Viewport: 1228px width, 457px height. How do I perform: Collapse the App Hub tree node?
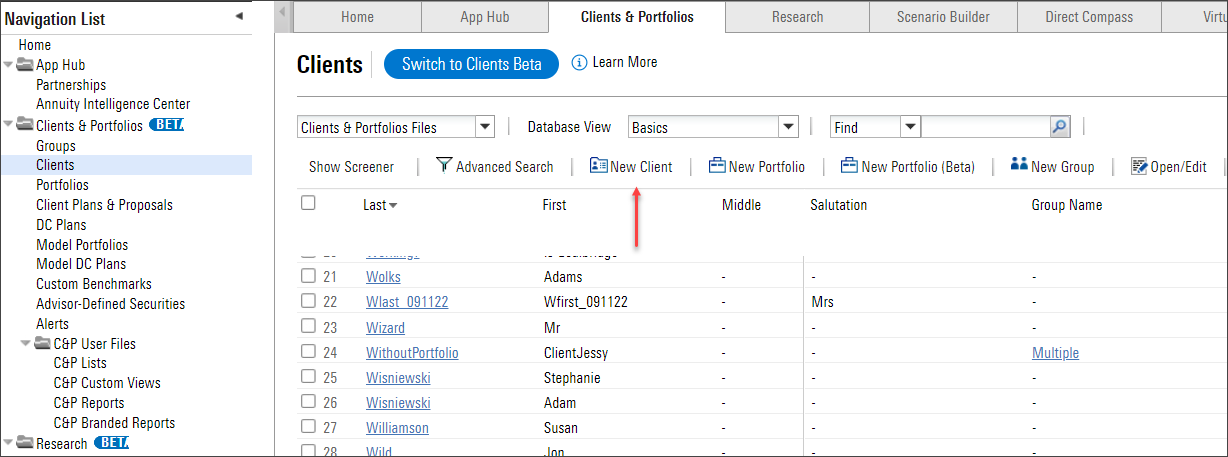(x=9, y=65)
